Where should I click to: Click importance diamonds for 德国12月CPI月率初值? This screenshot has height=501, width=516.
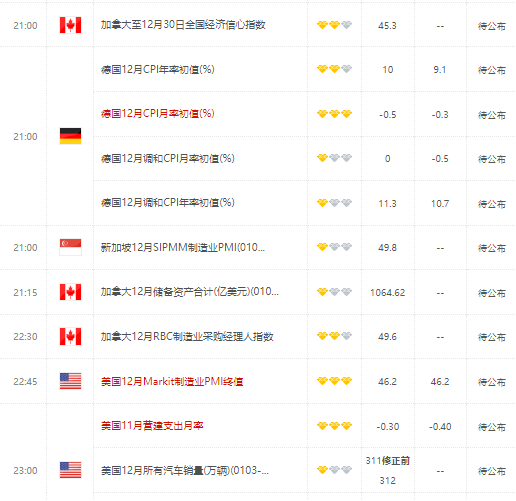pyautogui.click(x=334, y=114)
